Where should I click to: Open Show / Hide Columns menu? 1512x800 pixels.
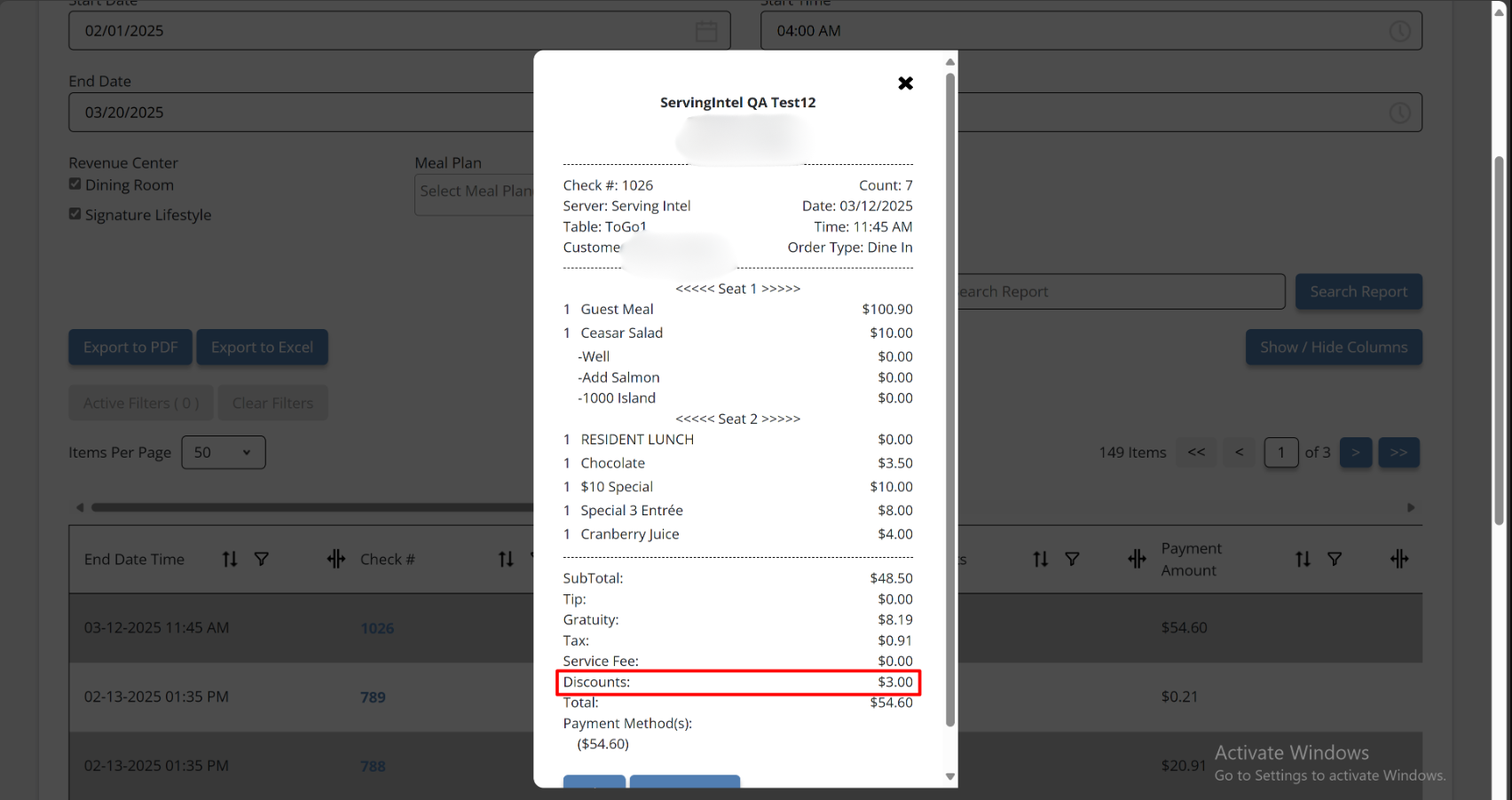coord(1334,348)
